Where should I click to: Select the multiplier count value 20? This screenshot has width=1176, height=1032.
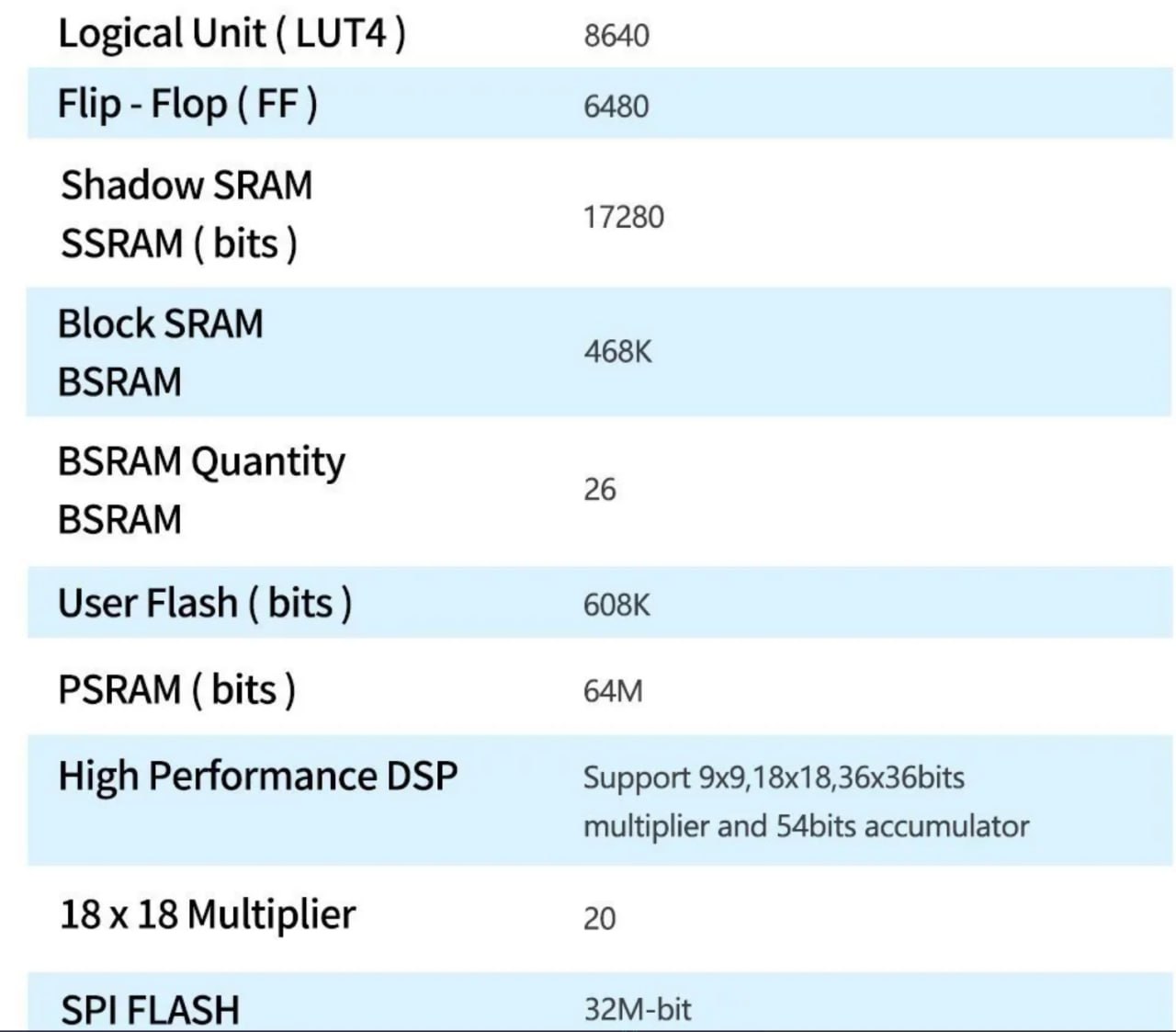point(599,918)
